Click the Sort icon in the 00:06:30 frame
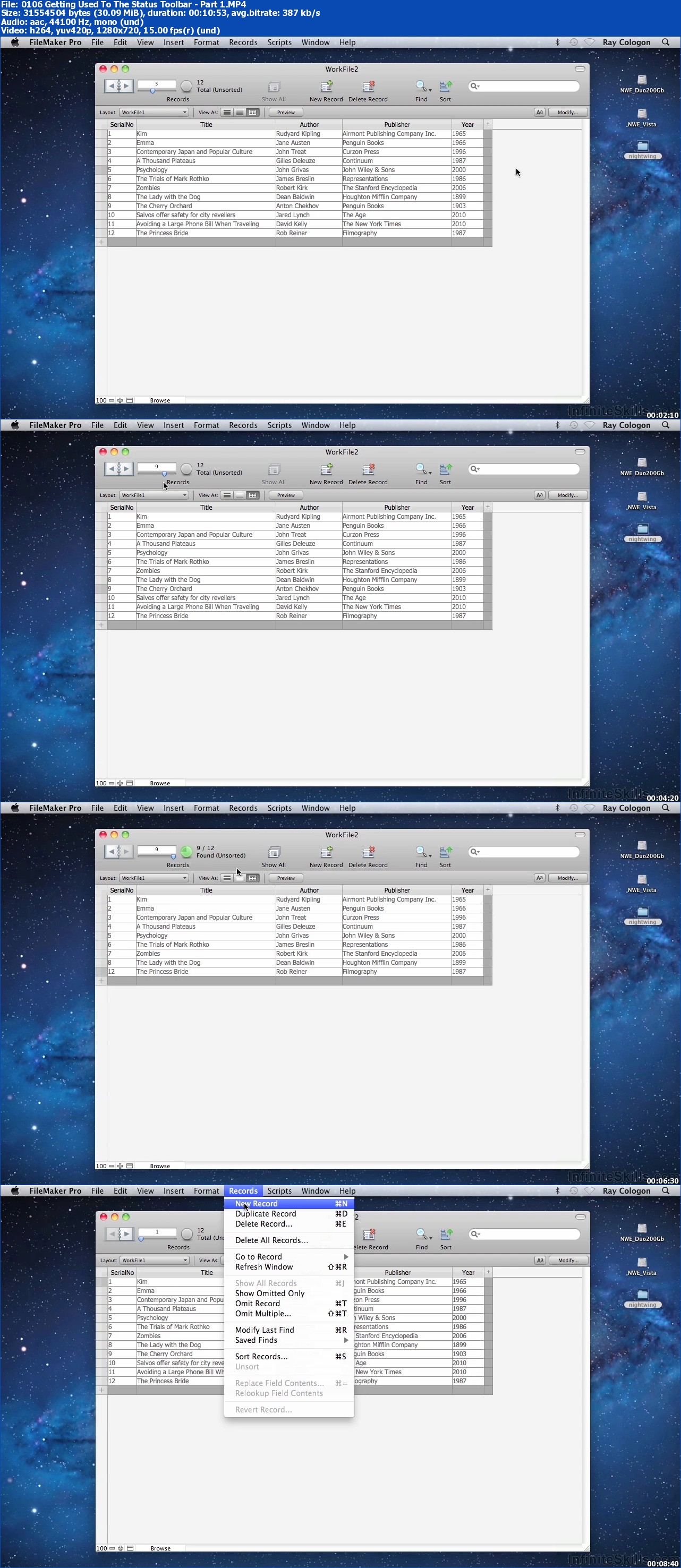The image size is (681, 1568). (x=446, y=852)
